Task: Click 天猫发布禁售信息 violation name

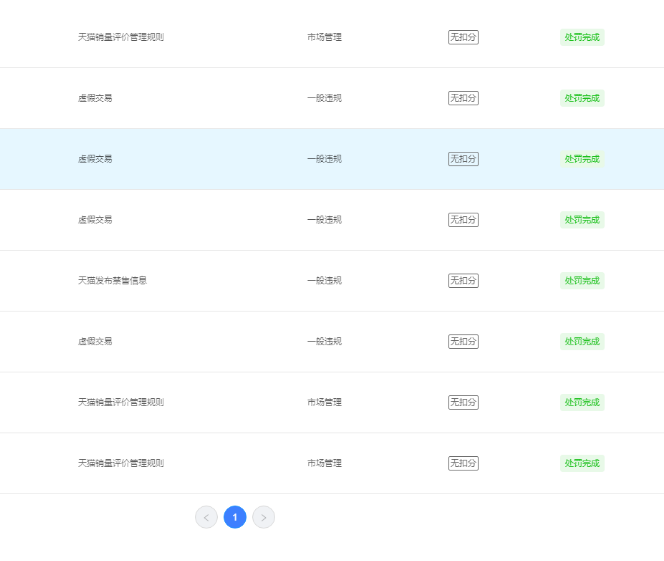Action: [112, 280]
